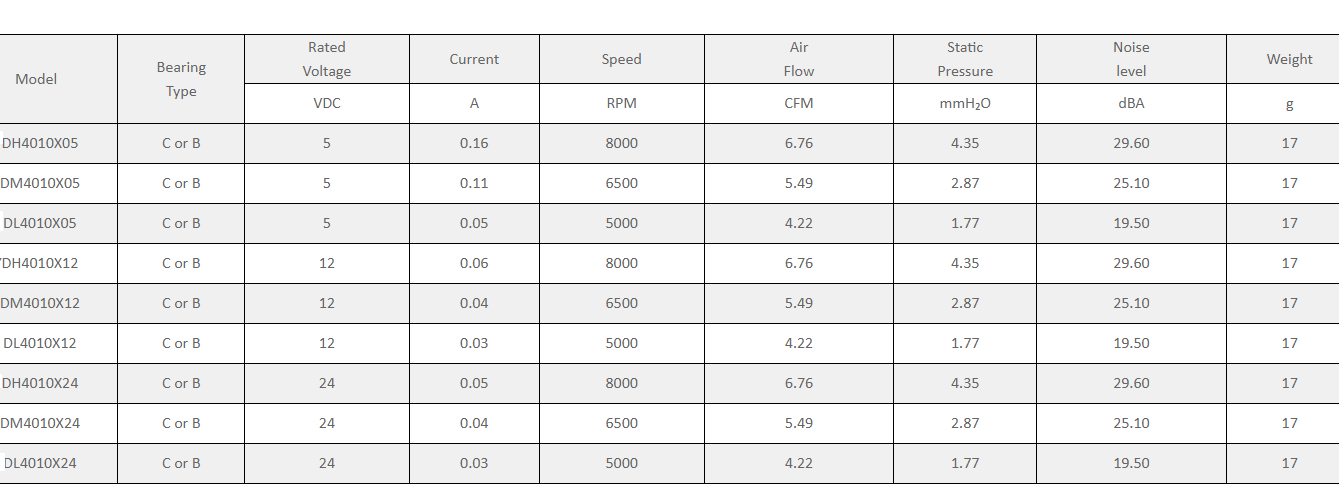1339x493 pixels.
Task: Click the DM4010X12 model name
Action: point(40,303)
